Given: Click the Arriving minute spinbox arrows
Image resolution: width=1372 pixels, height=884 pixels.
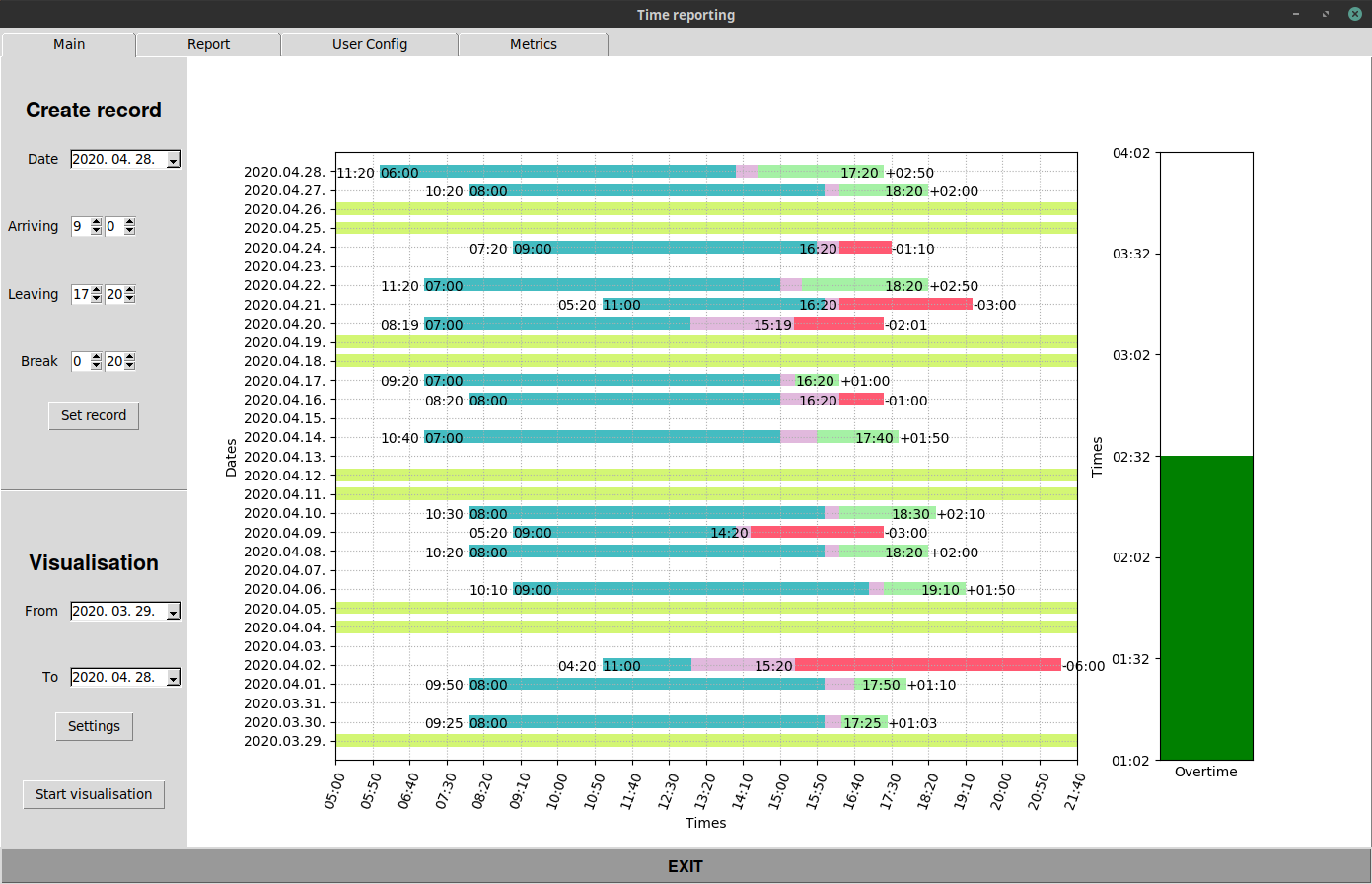Looking at the screenshot, I should coord(129,226).
